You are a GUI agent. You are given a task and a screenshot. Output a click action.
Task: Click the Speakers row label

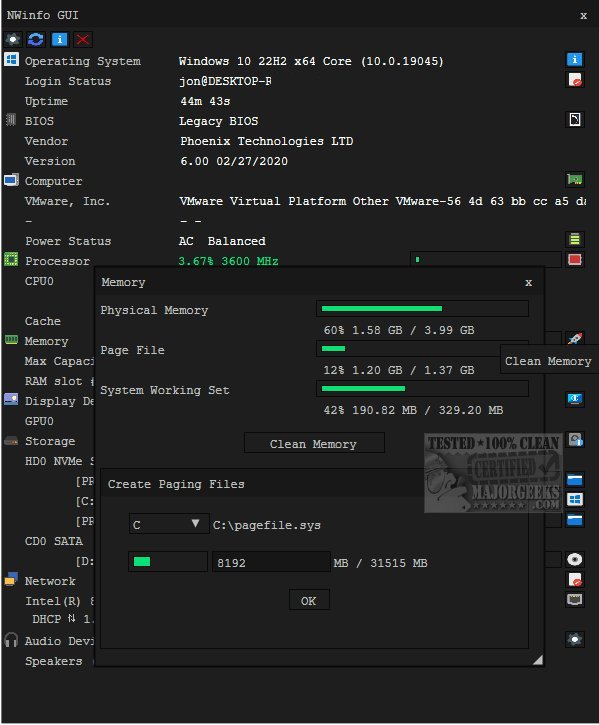tap(54, 661)
